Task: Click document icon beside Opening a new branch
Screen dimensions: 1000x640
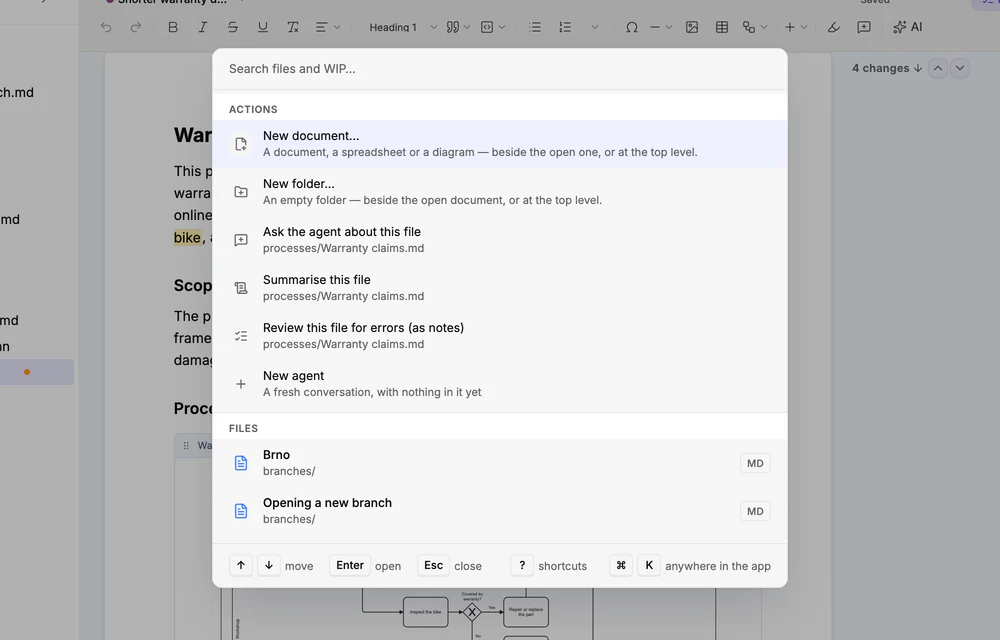Action: (240, 511)
